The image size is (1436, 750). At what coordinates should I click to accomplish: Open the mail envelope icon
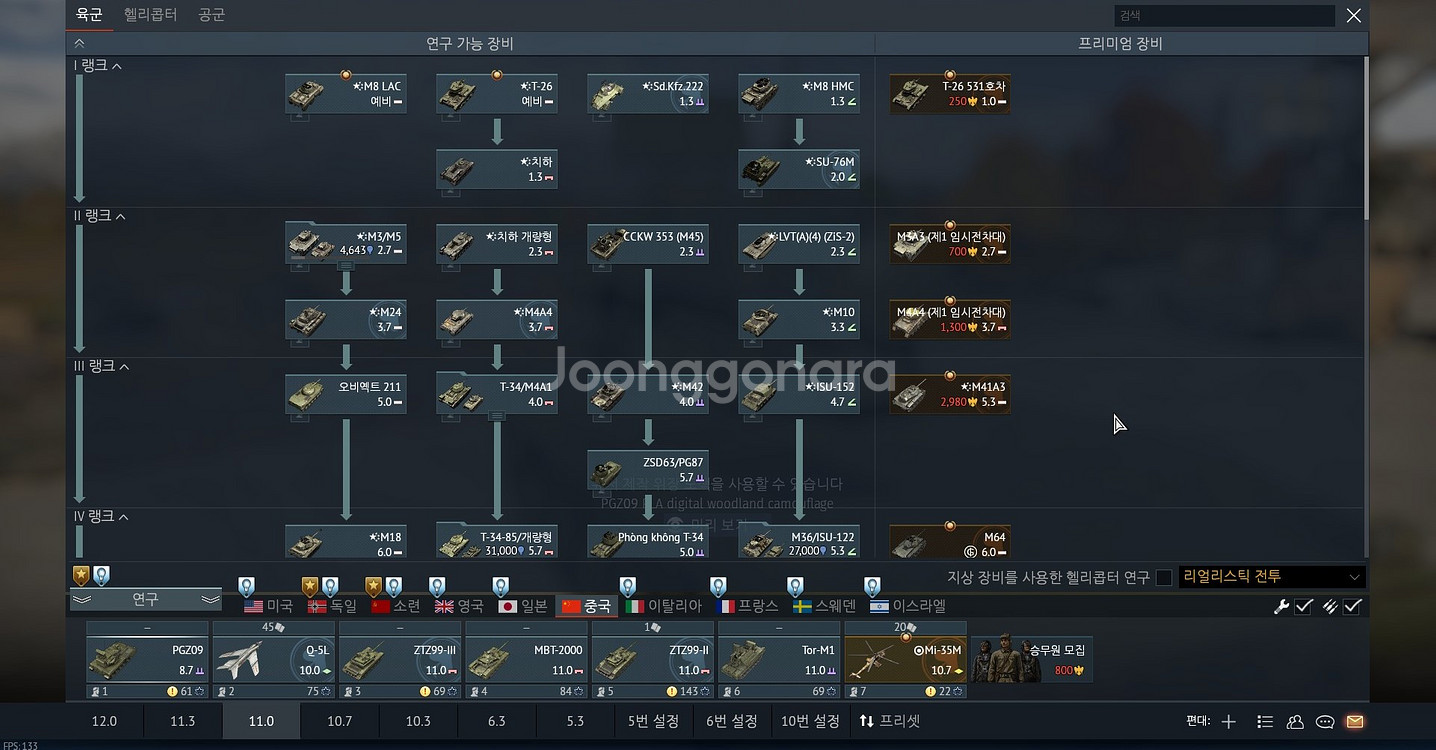click(x=1354, y=721)
